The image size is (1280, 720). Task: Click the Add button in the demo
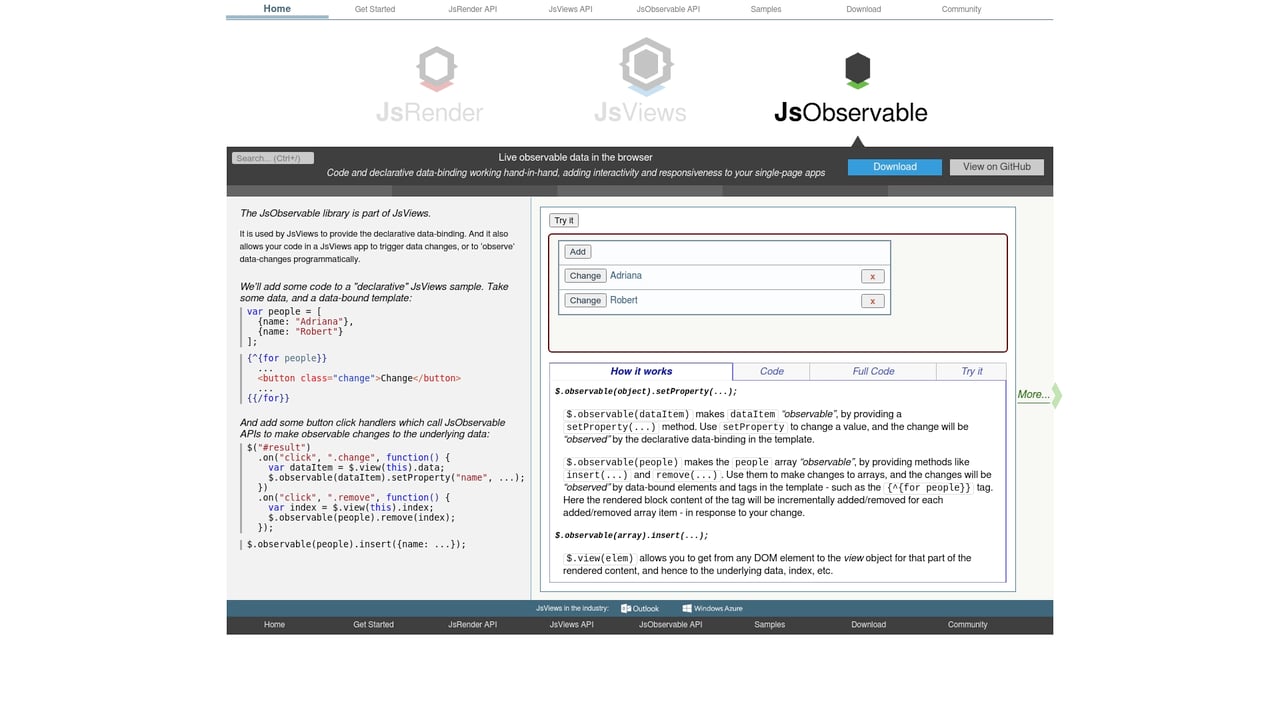point(577,251)
